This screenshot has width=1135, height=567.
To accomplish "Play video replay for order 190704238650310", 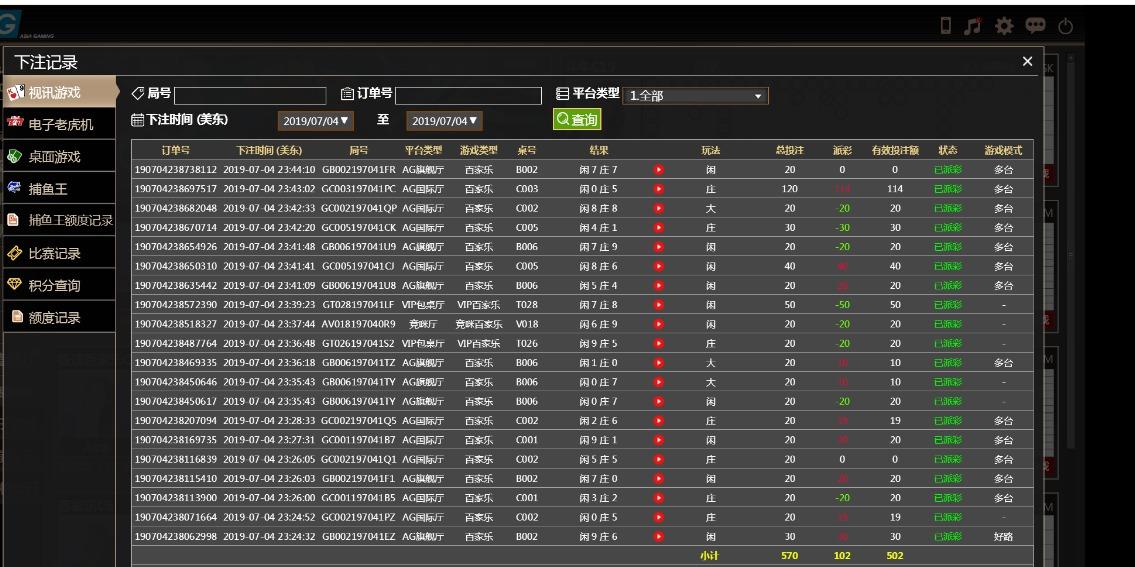I will 659,266.
